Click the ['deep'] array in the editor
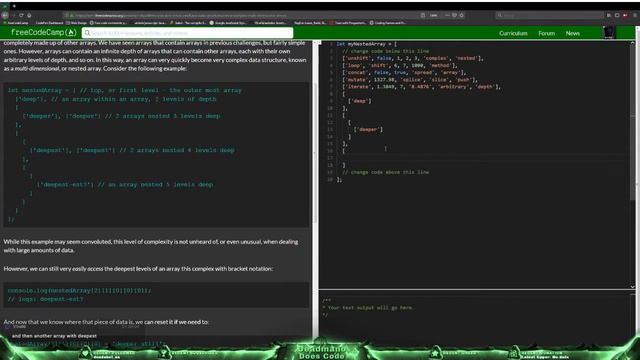This screenshot has width=640, height=360. pyautogui.click(x=360, y=101)
